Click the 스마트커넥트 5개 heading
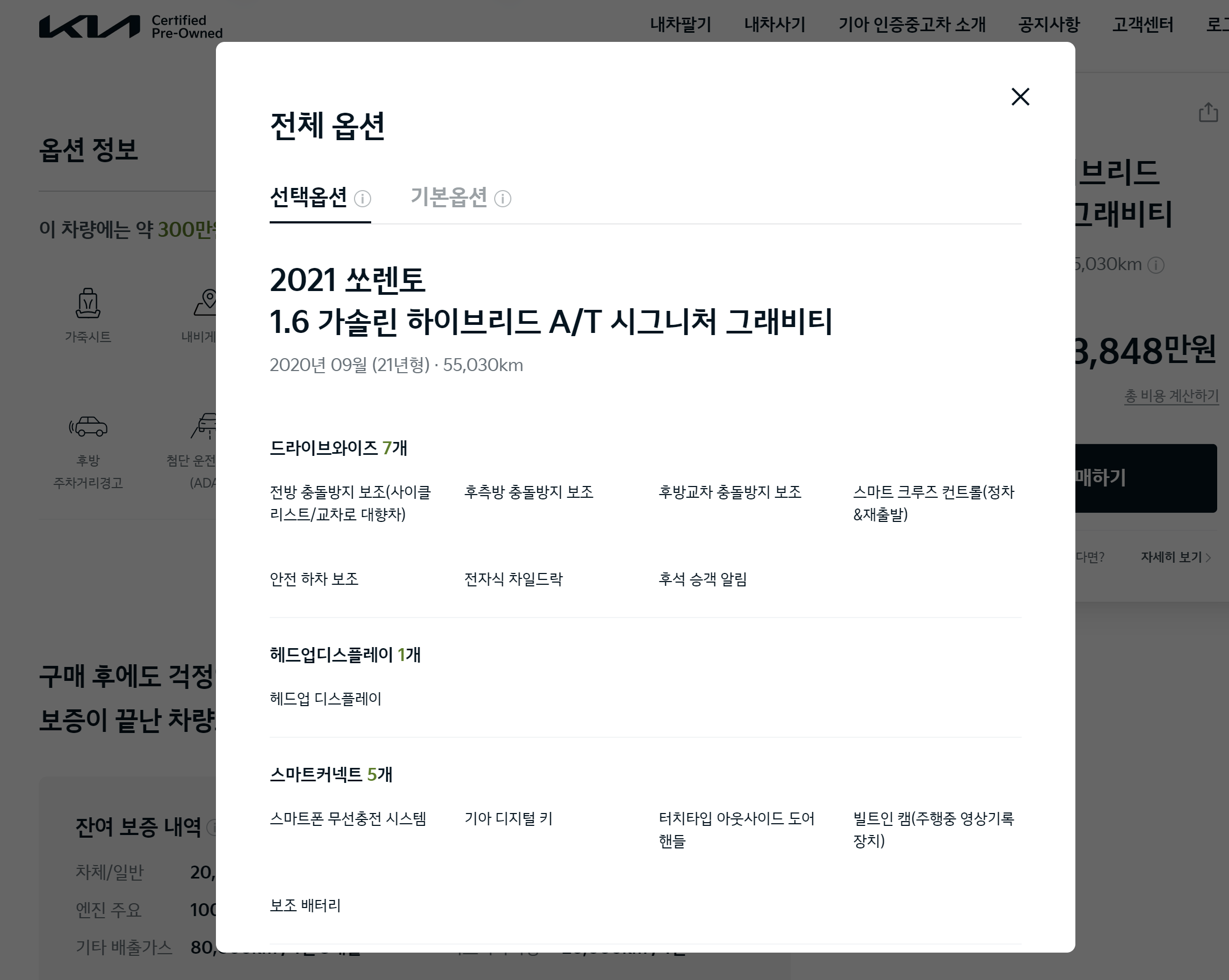This screenshot has height=980, width=1229. (331, 774)
